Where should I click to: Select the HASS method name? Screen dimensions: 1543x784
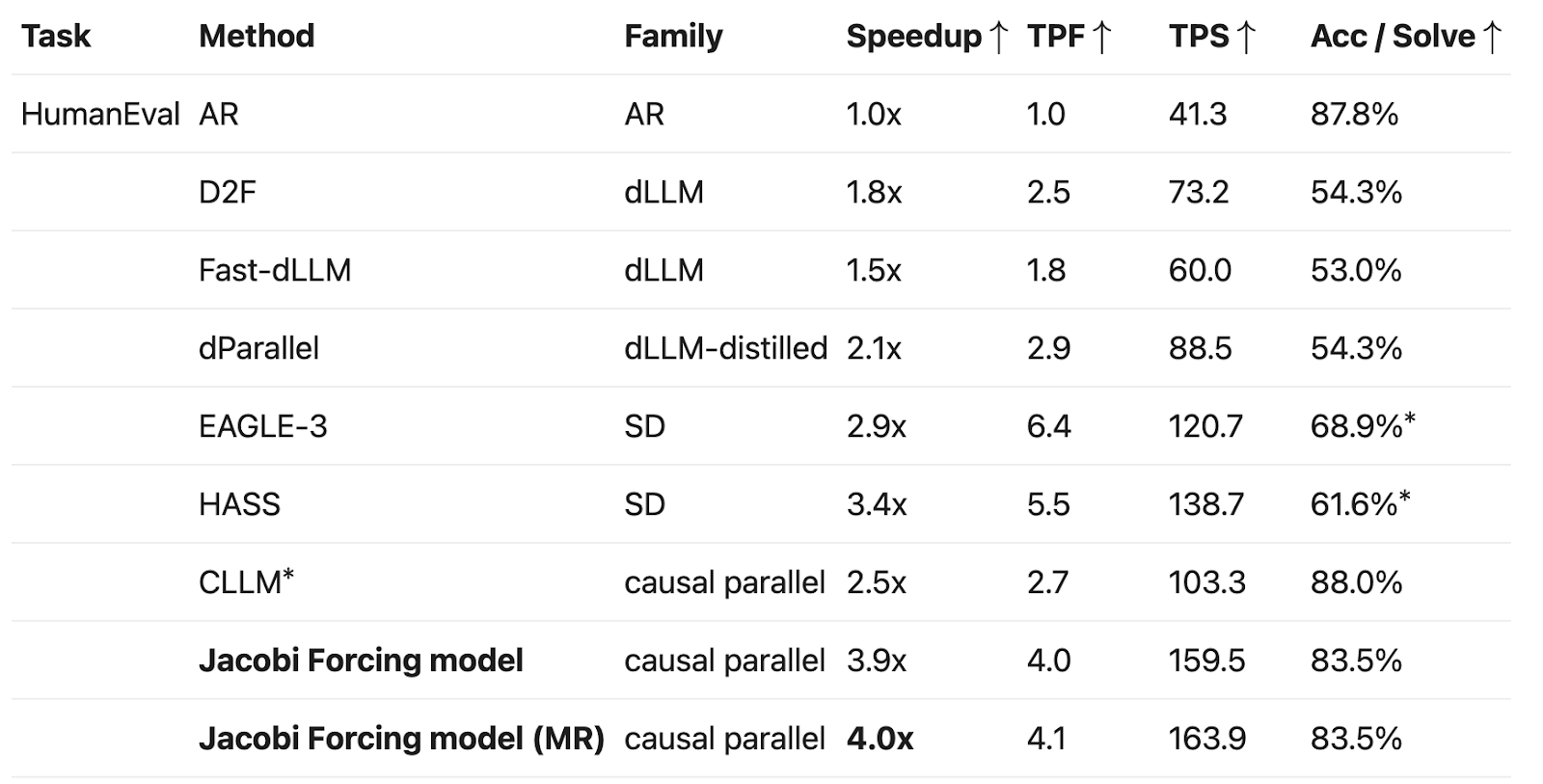coord(239,504)
